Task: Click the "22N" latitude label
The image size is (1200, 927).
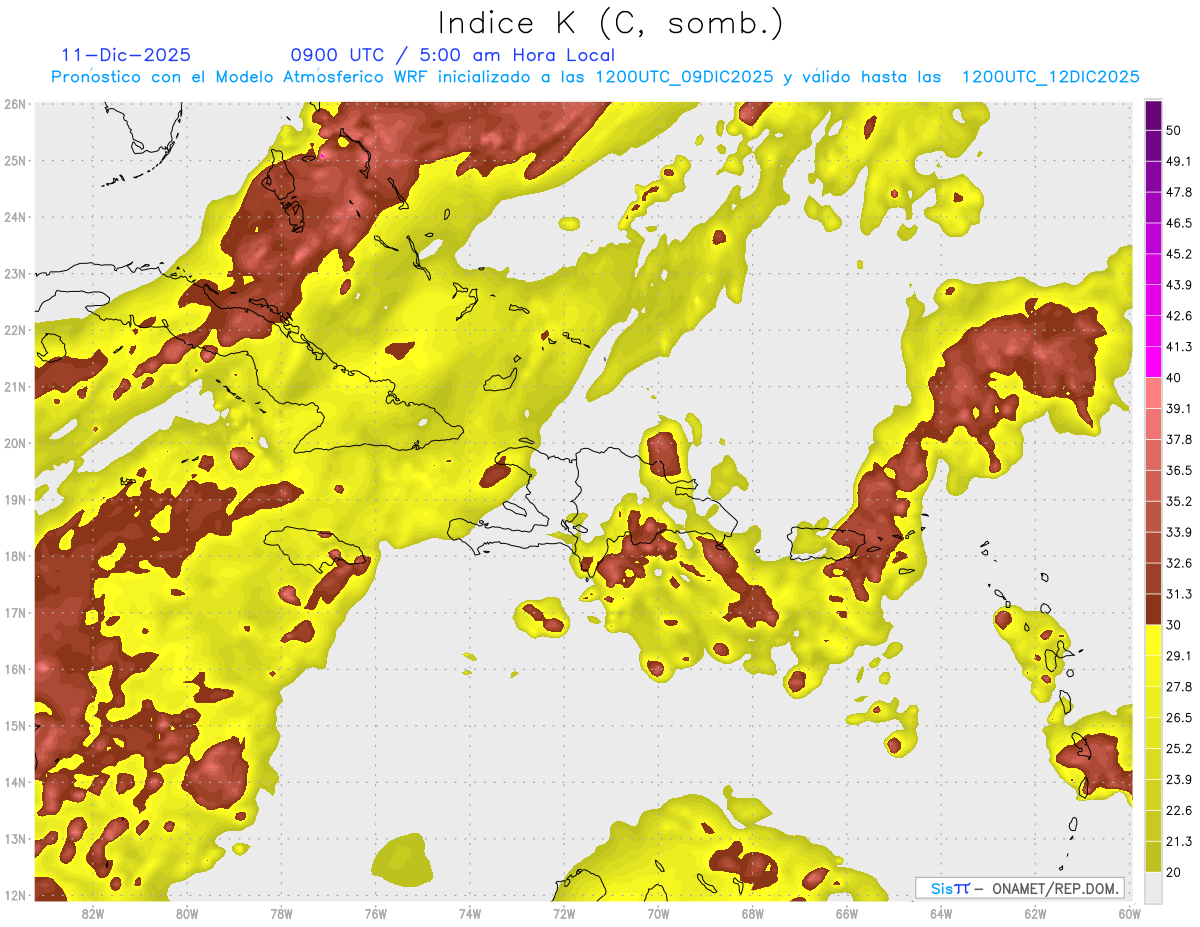Action: (x=14, y=330)
